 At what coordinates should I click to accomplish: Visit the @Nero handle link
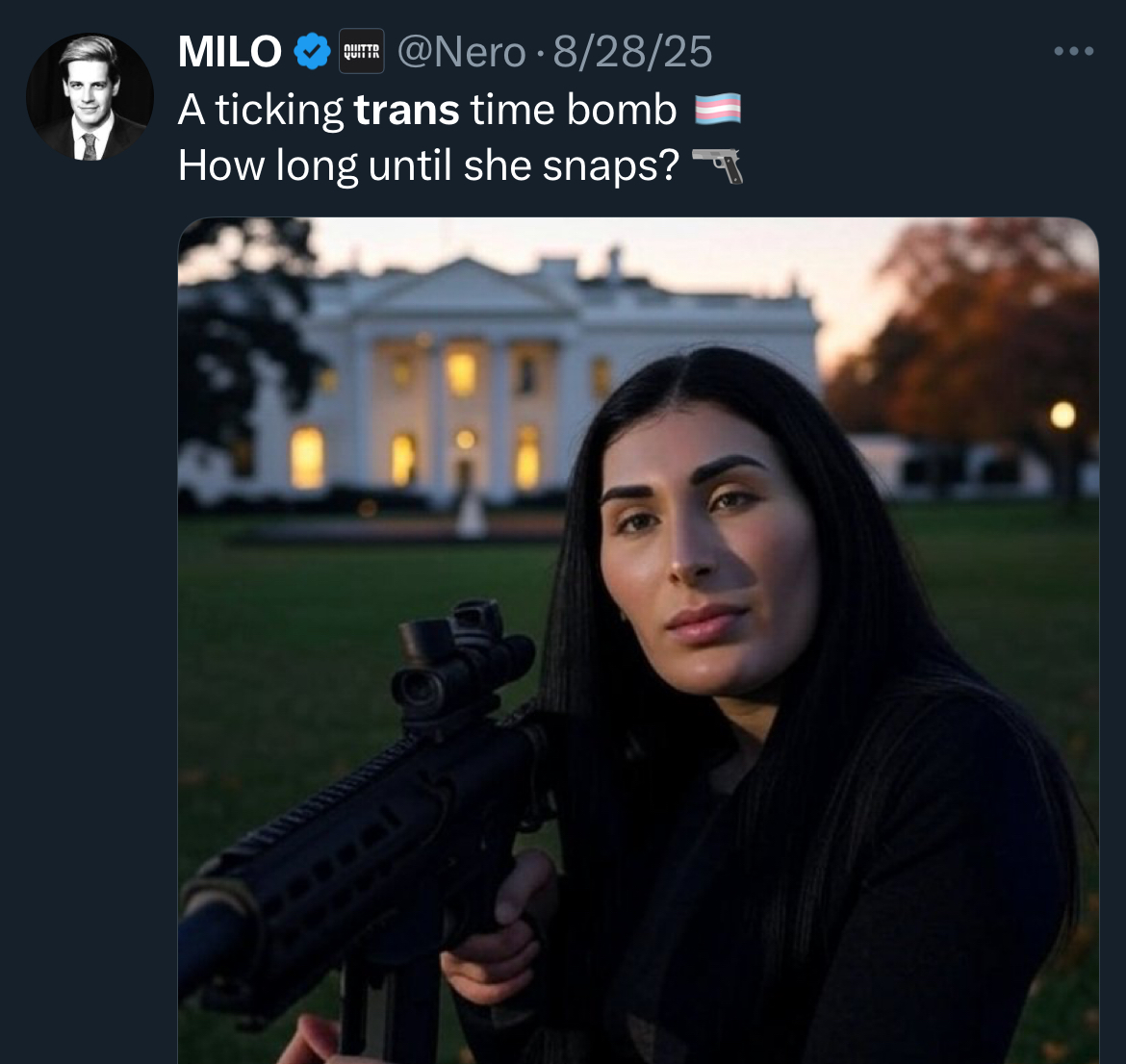point(462,52)
